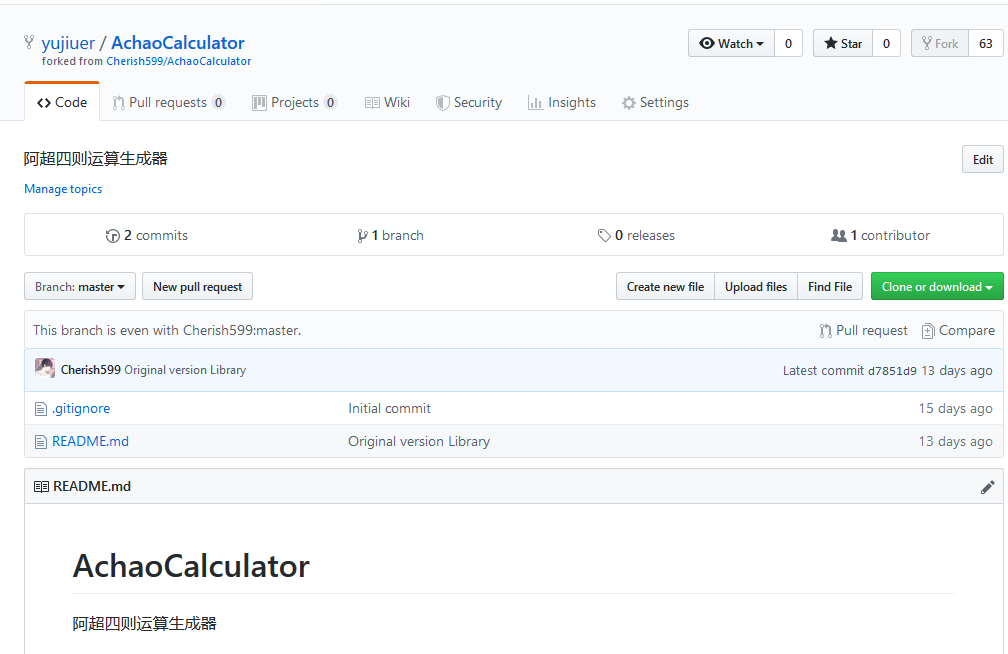View the 0 releases page

[636, 235]
